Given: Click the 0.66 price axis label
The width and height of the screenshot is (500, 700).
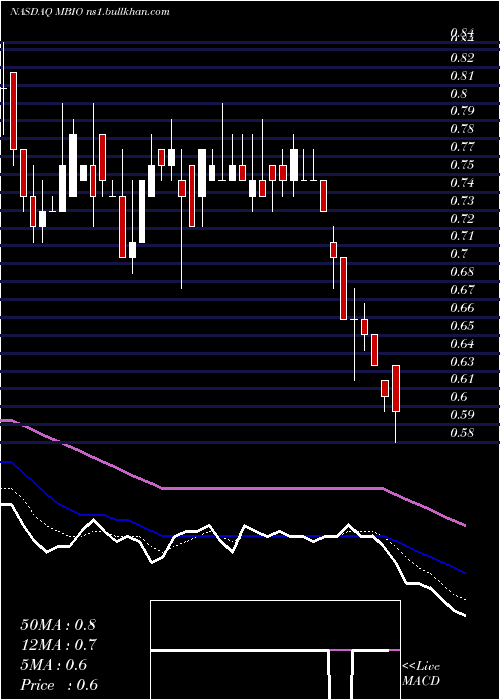Looking at the screenshot, I should click(462, 308).
